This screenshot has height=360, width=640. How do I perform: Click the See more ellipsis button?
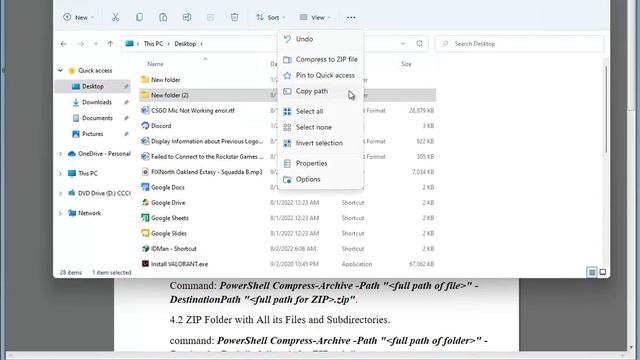pyautogui.click(x=351, y=18)
